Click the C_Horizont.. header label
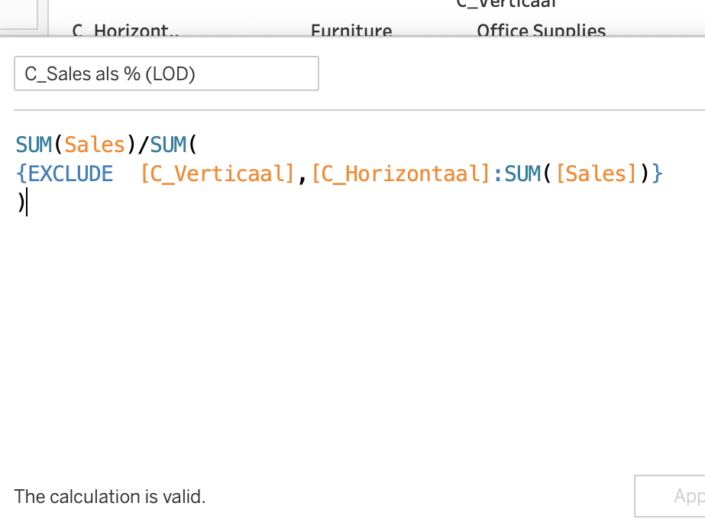The height and width of the screenshot is (529, 705). pyautogui.click(x=125, y=31)
